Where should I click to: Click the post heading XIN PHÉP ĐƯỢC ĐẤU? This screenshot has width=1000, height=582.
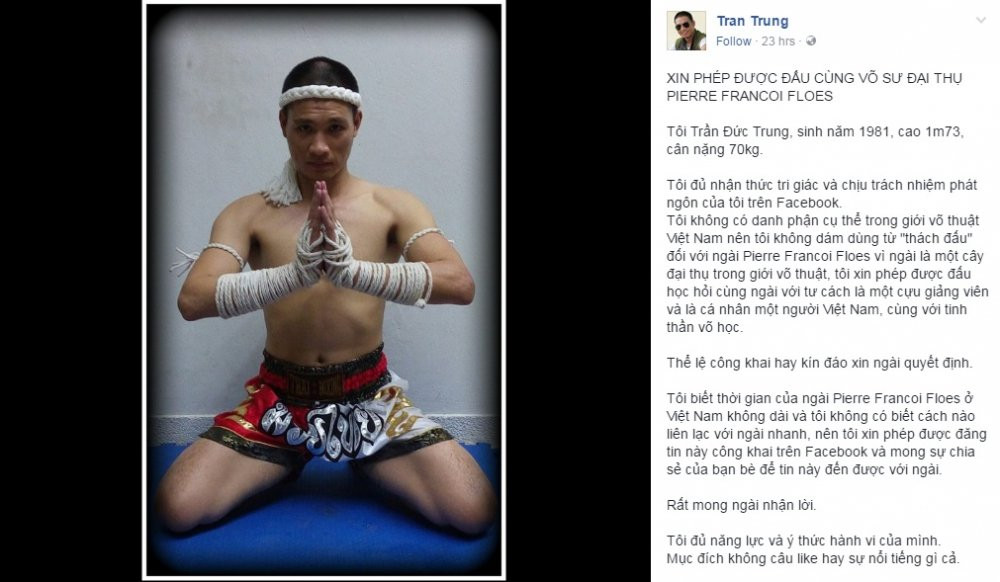(814, 78)
